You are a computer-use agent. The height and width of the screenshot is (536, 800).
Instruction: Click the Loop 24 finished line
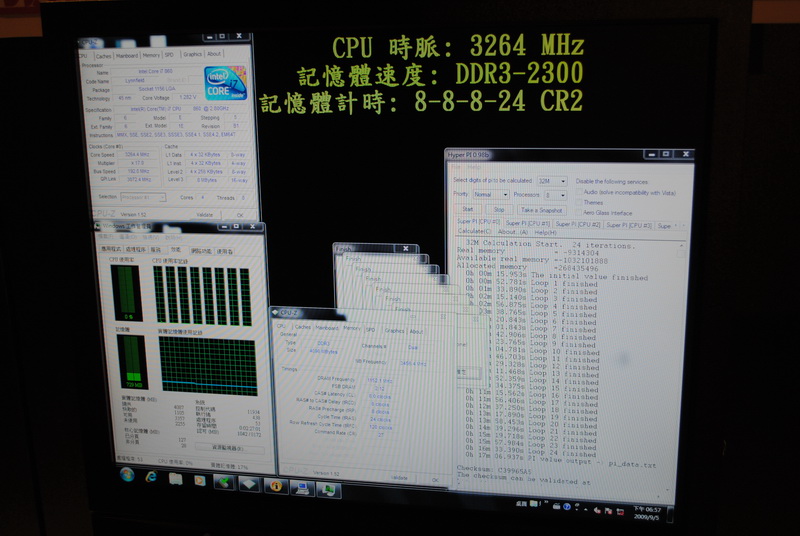click(531, 452)
